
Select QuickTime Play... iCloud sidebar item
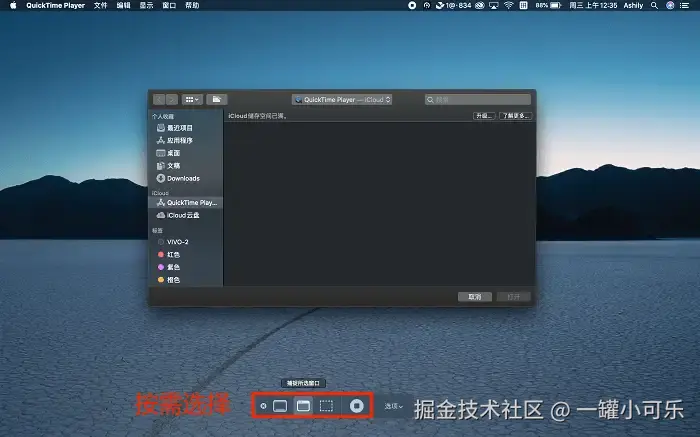185,203
